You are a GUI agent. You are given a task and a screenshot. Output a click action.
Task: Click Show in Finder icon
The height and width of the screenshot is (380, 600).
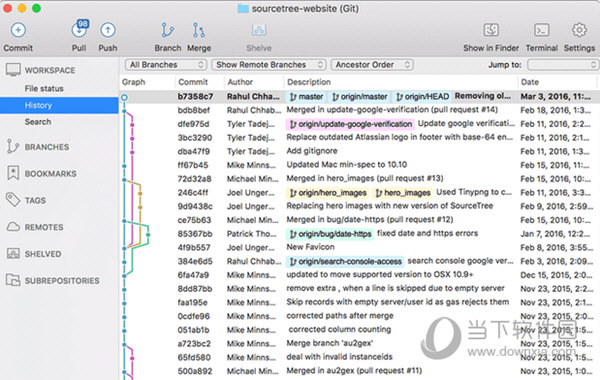coord(491,30)
